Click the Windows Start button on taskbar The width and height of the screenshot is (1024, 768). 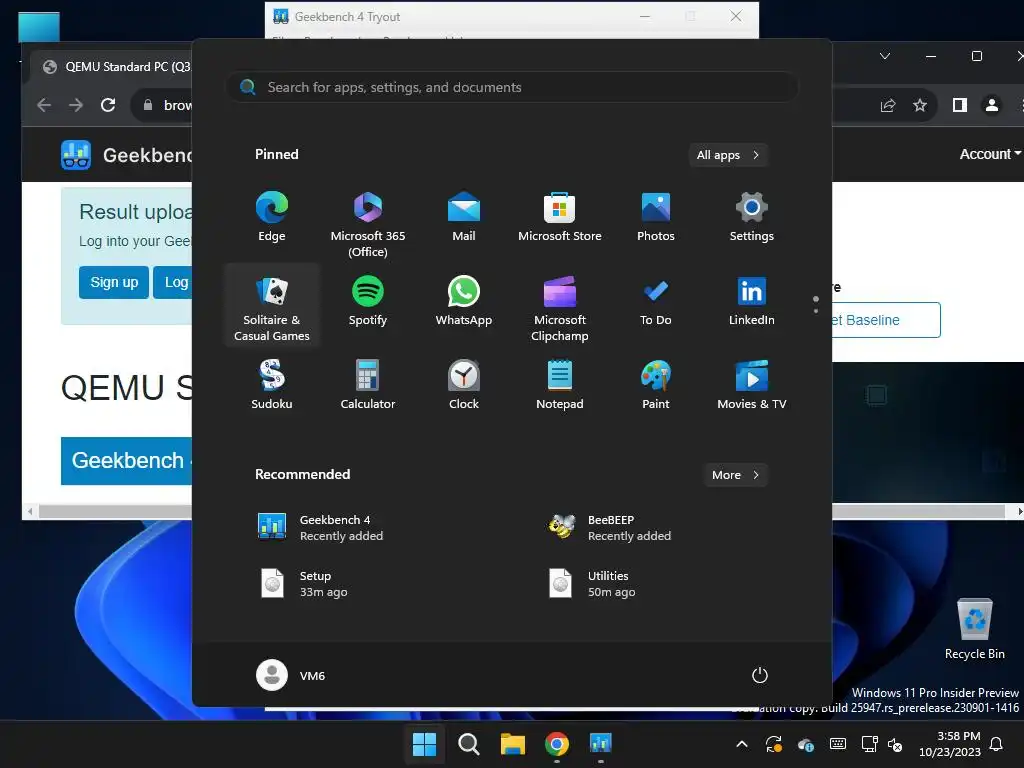[x=424, y=743]
